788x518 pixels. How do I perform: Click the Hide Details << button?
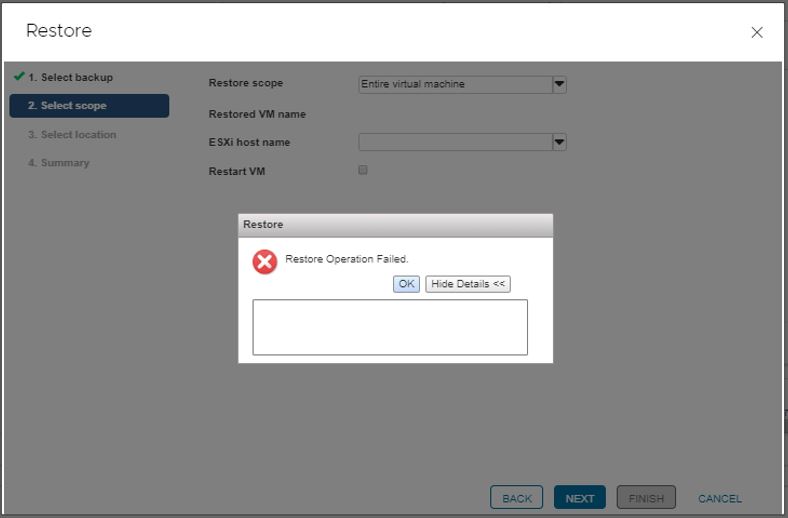tap(468, 284)
